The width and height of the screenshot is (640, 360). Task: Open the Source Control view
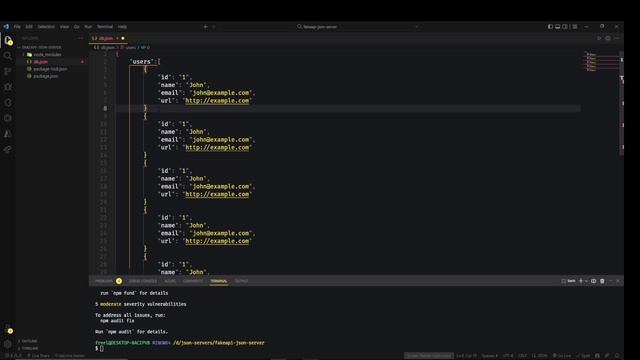8,71
